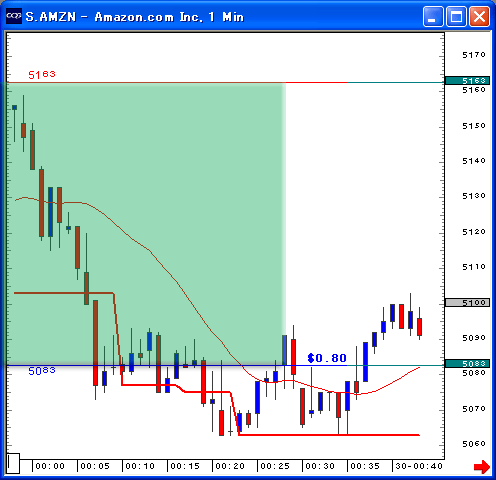Click the red scroll-right arrow

pos(482,467)
